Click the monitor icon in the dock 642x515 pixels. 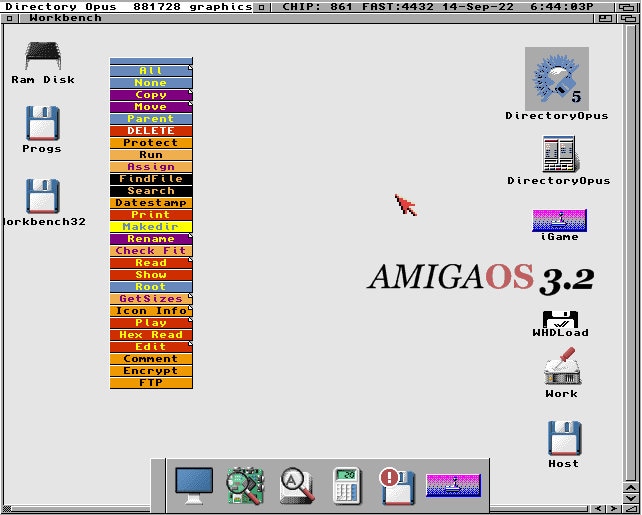(194, 486)
